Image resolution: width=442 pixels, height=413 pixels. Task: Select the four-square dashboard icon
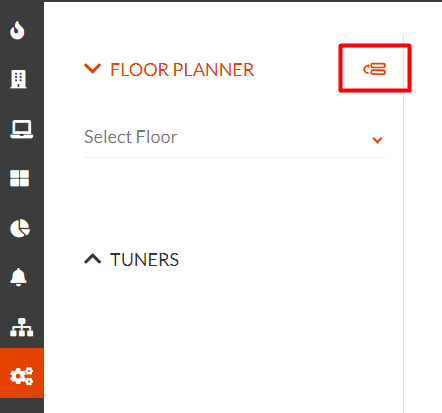(19, 178)
